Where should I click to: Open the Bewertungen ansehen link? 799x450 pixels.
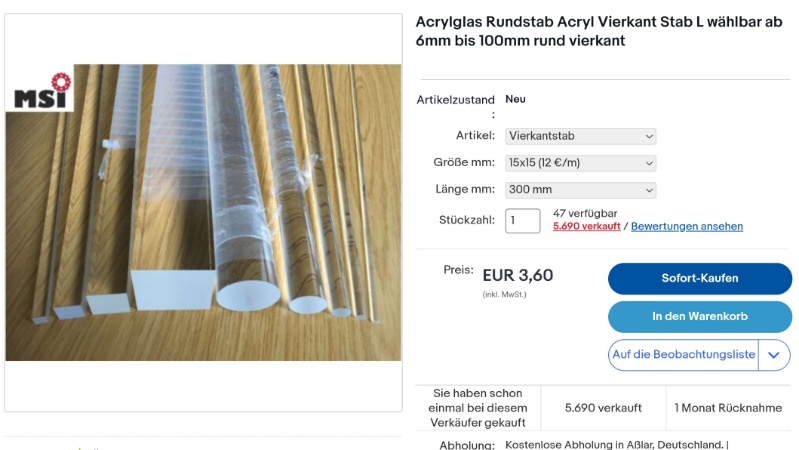point(686,226)
